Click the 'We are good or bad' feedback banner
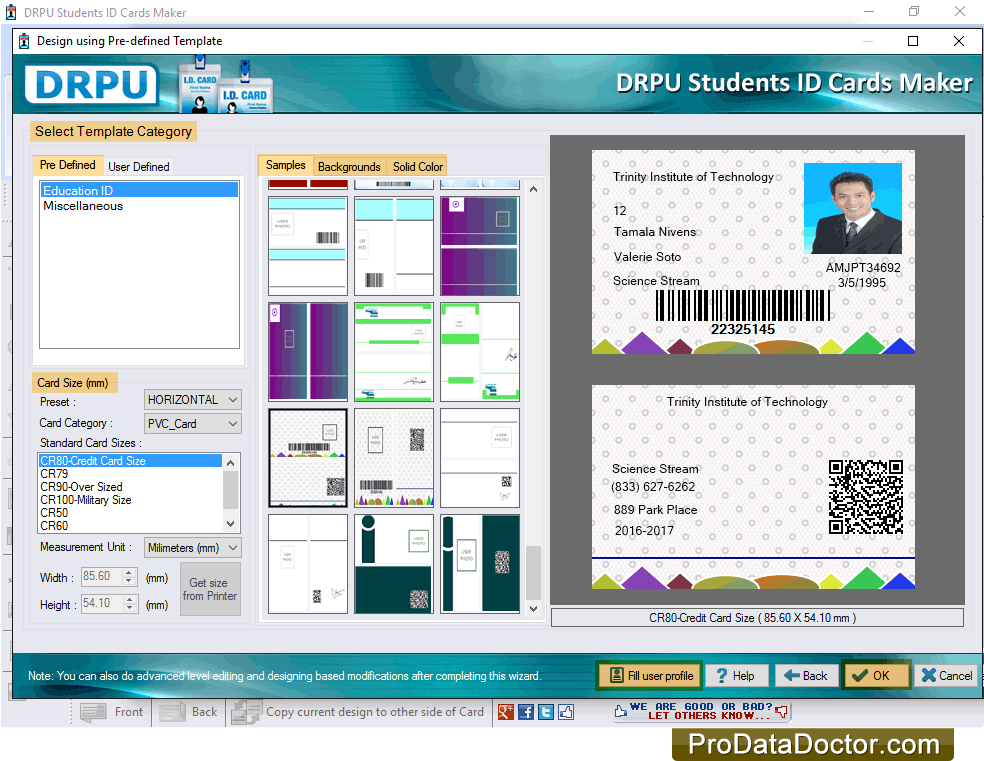Screen dimensions: 984x761 click(701, 711)
